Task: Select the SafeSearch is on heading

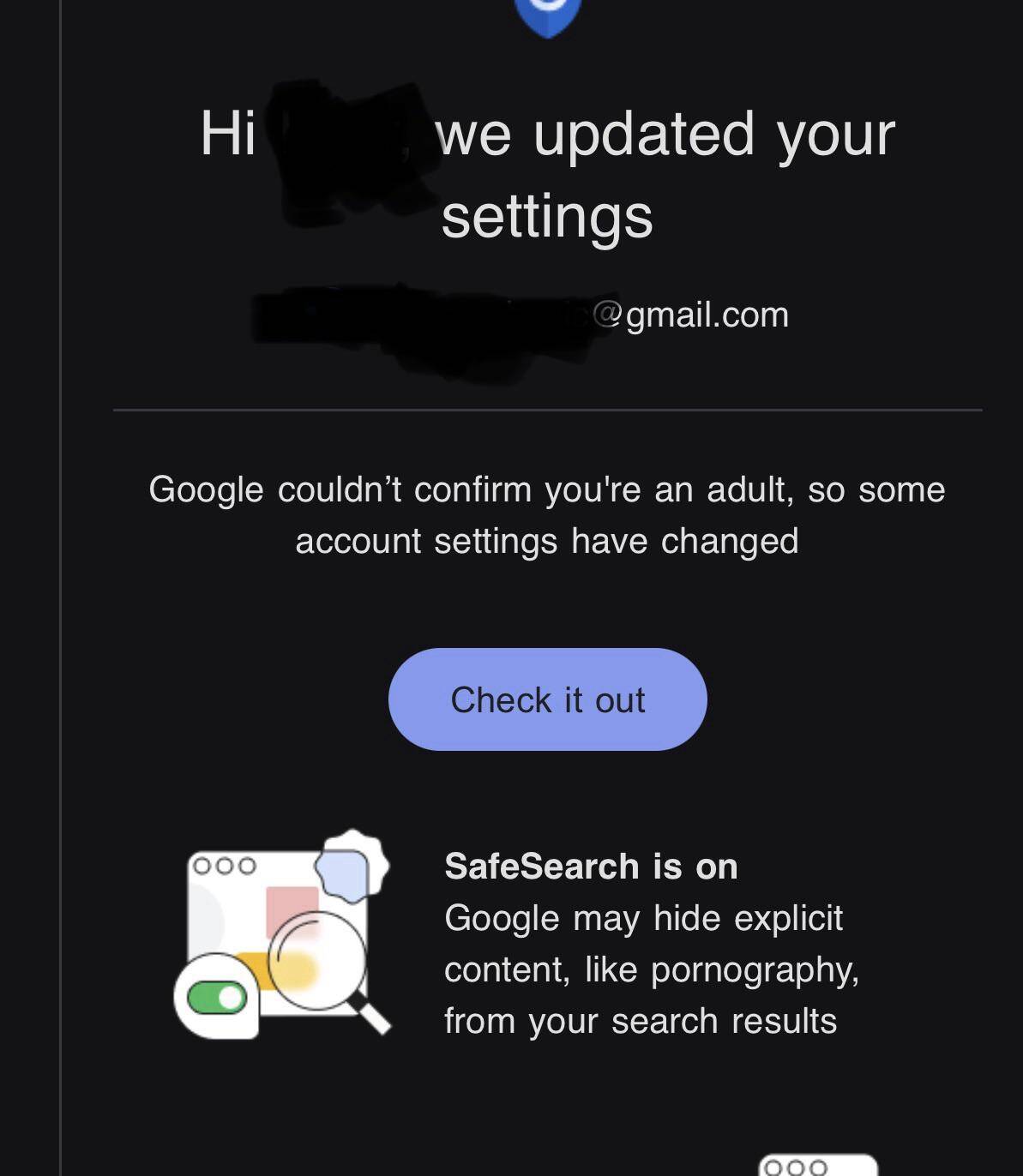Action: [591, 866]
